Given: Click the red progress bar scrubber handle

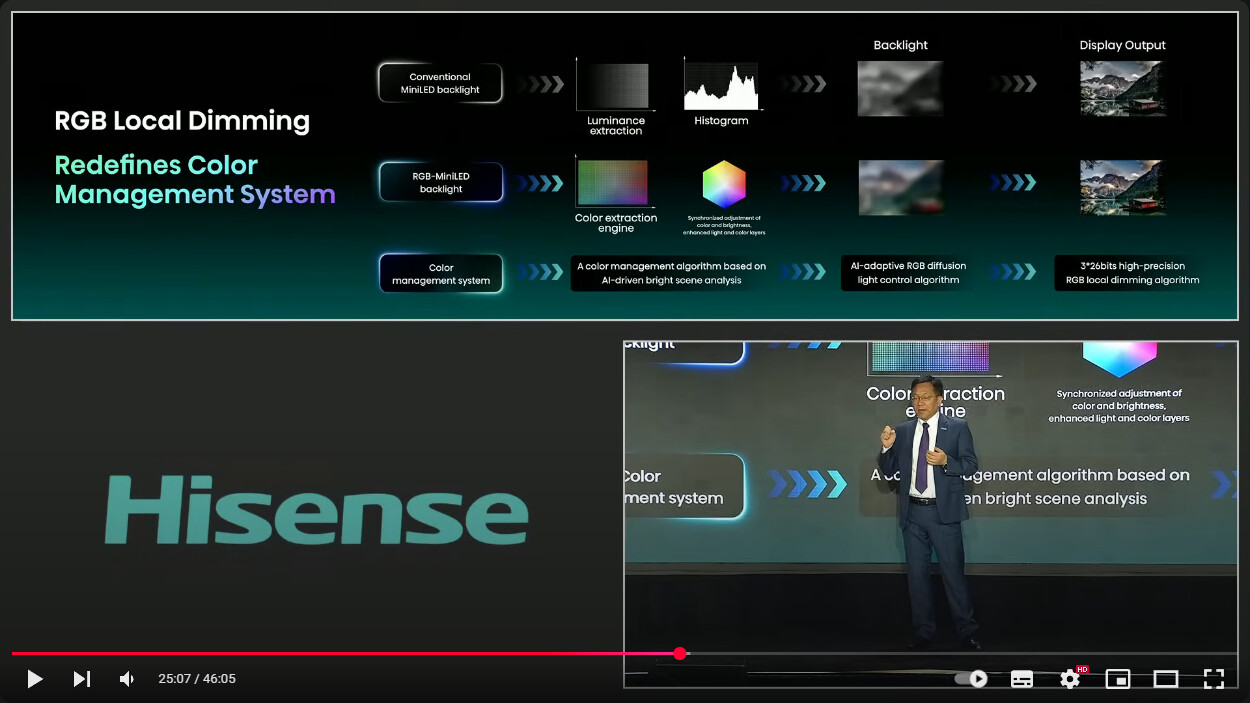Looking at the screenshot, I should pos(680,653).
